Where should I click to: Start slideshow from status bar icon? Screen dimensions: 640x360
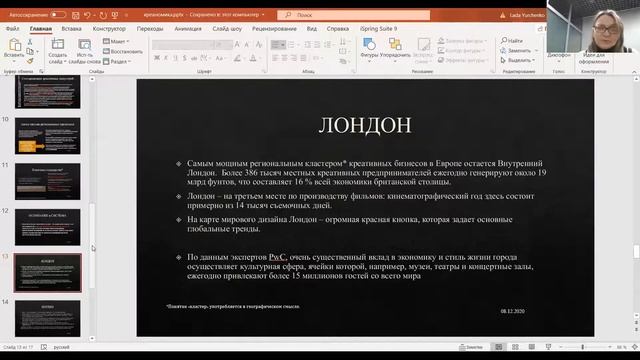point(548,347)
